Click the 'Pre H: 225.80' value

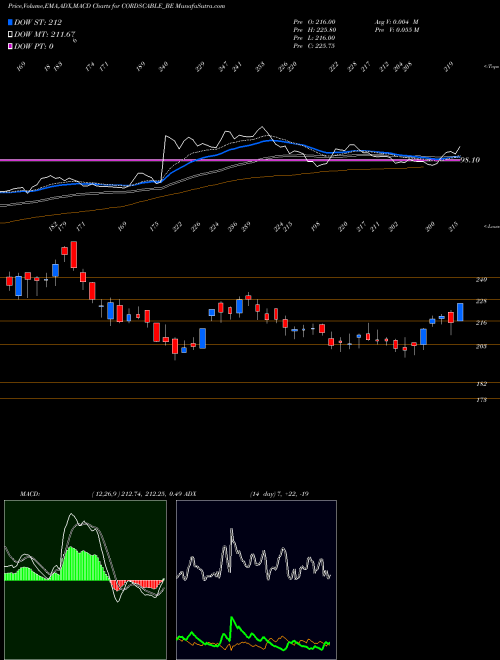pos(314,30)
